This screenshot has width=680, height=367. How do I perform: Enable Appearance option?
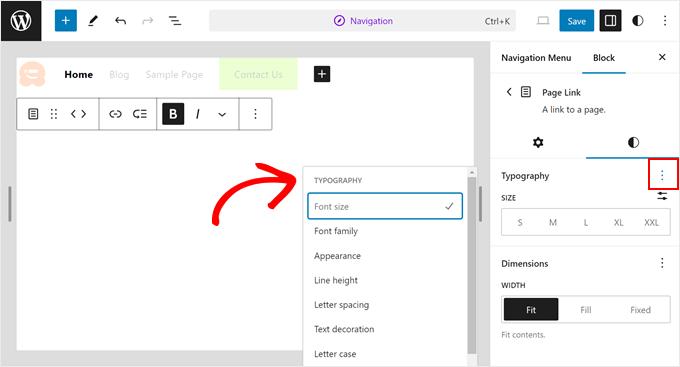tap(385, 256)
